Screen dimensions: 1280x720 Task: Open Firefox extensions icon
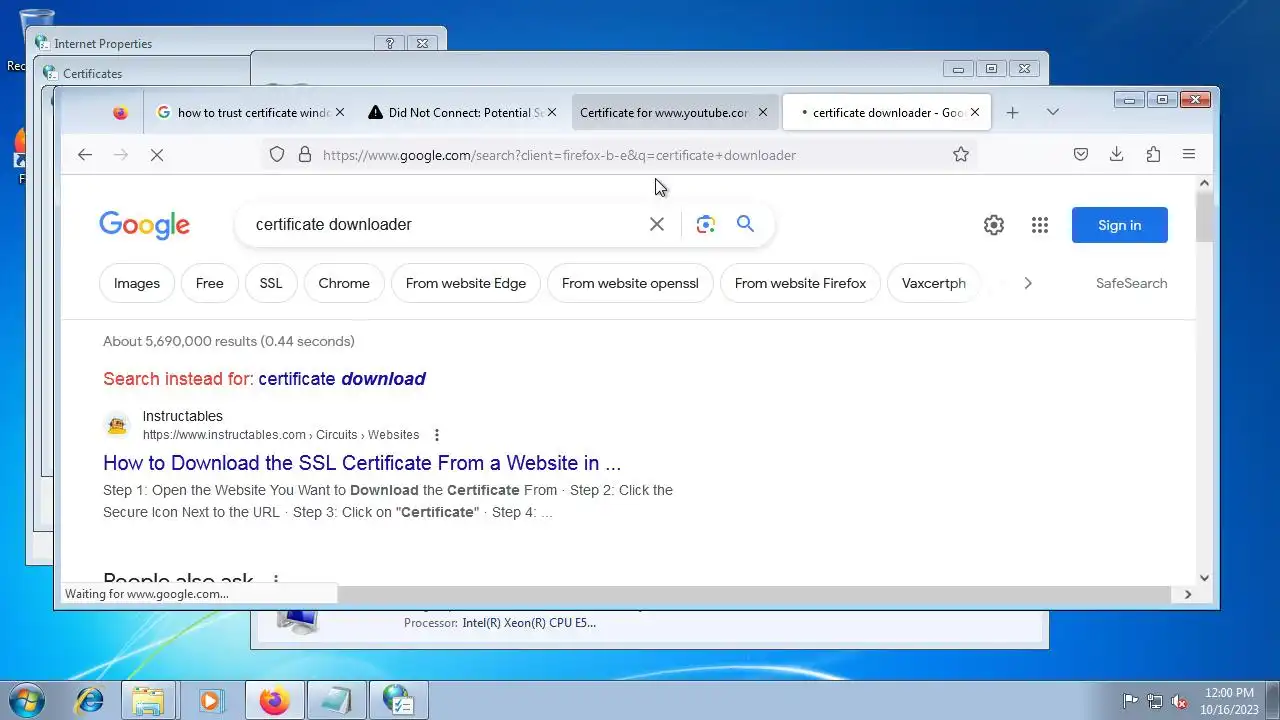(x=1153, y=154)
